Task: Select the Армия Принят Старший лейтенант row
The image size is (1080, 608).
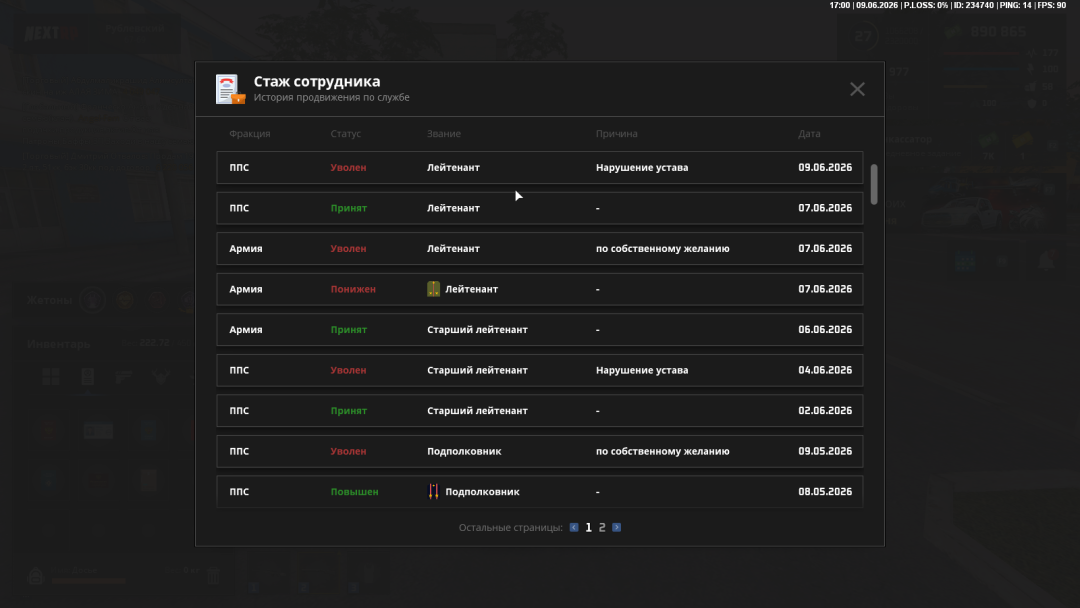Action: coord(539,330)
